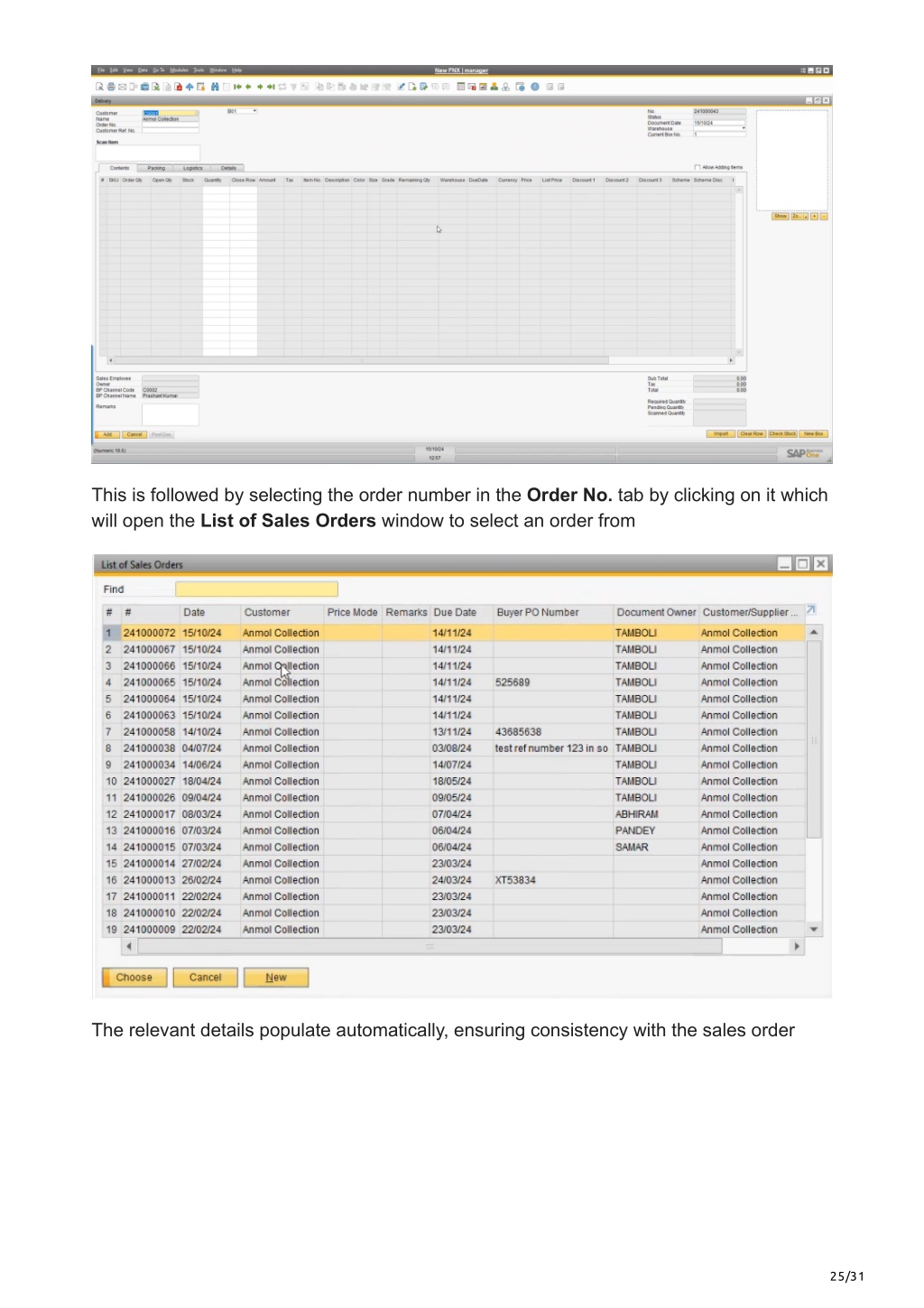Click the Customer Ref. No. field
The width and height of the screenshot is (924, 1308).
[171, 130]
